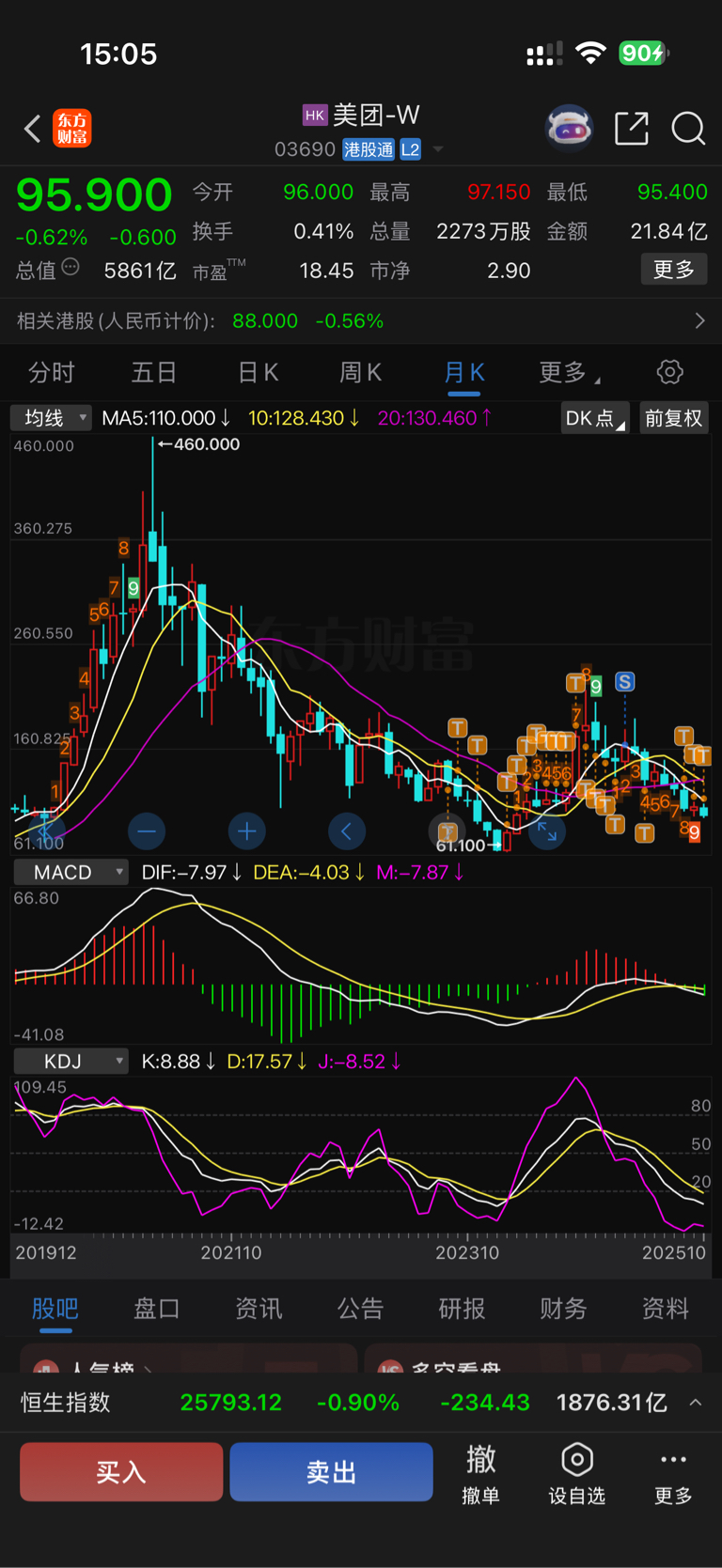Tap the stock code 03690

305,149
